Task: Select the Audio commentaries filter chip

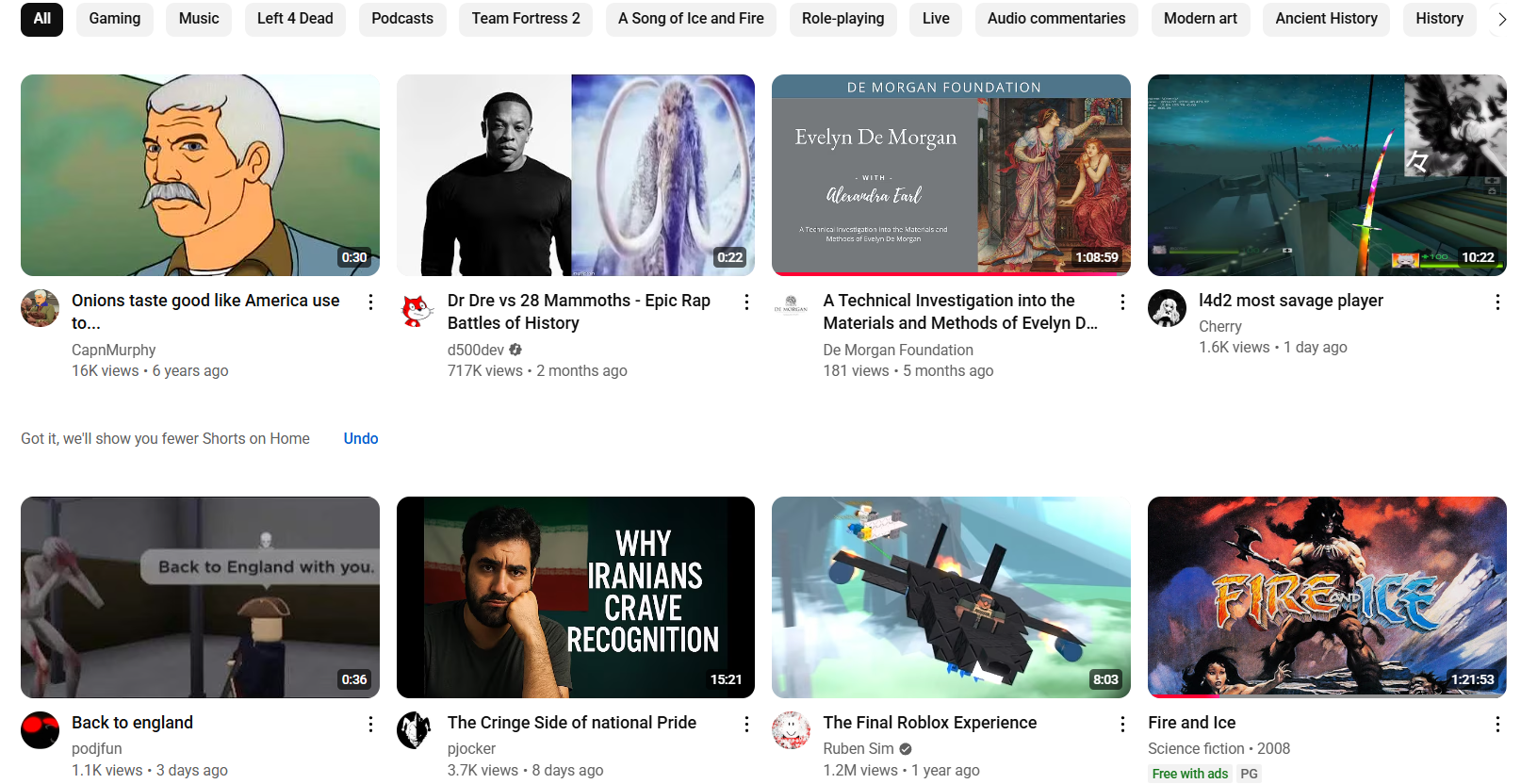Action: 1056,19
